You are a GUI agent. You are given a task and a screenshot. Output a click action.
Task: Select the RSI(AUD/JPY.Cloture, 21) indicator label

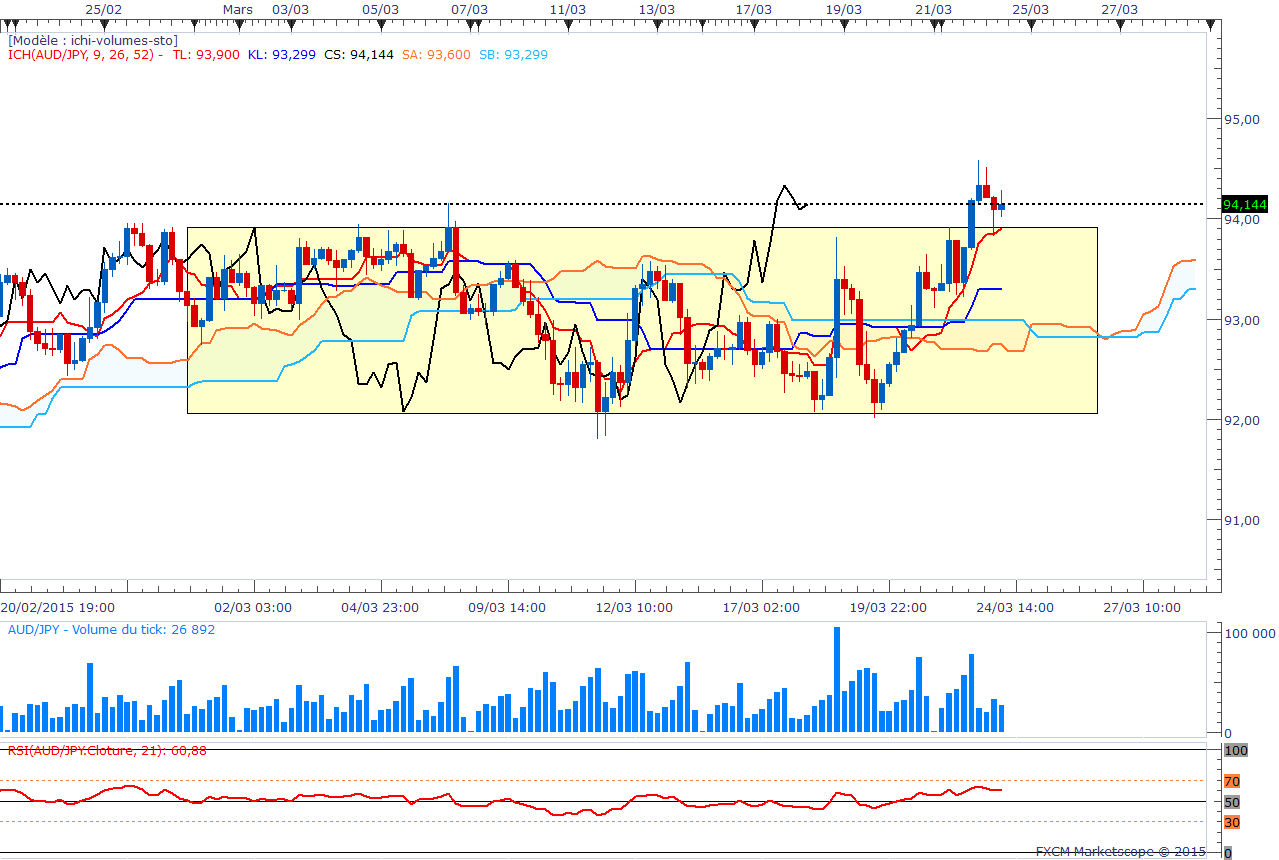tap(107, 750)
